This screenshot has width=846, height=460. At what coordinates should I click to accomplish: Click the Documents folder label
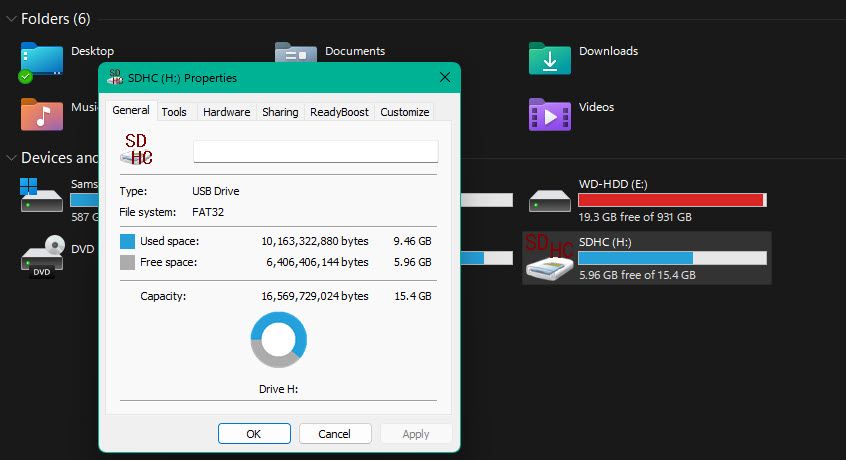[x=355, y=51]
